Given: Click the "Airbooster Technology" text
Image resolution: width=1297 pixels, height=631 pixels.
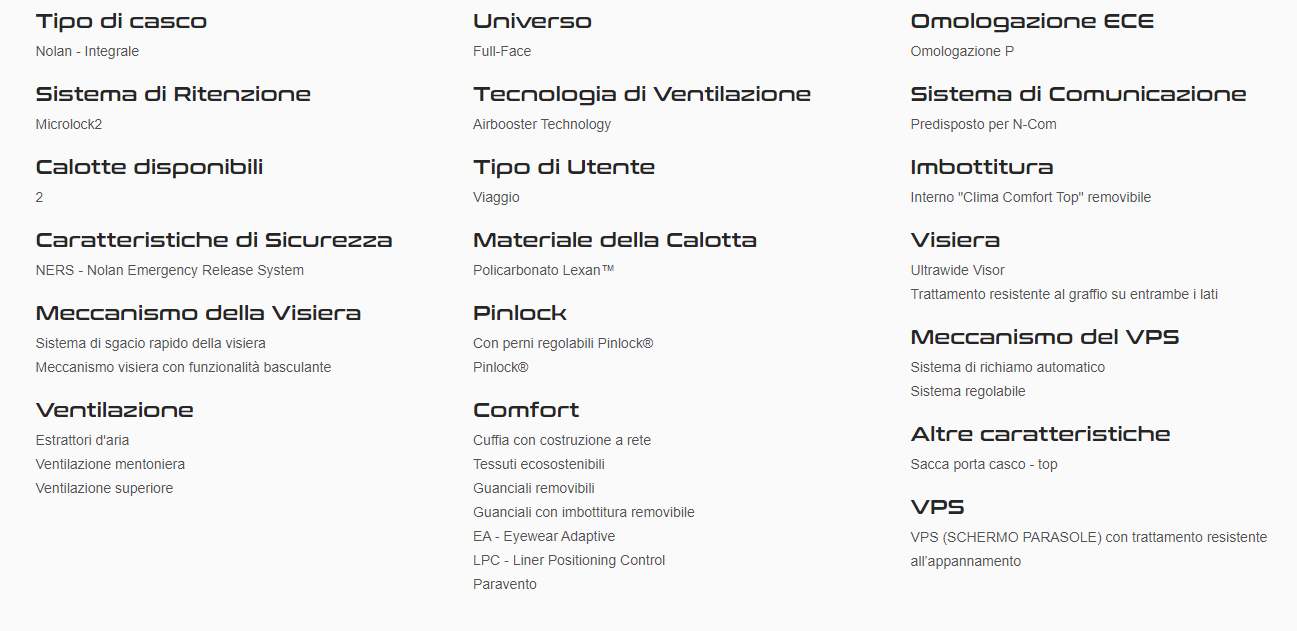Looking at the screenshot, I should pos(541,124).
